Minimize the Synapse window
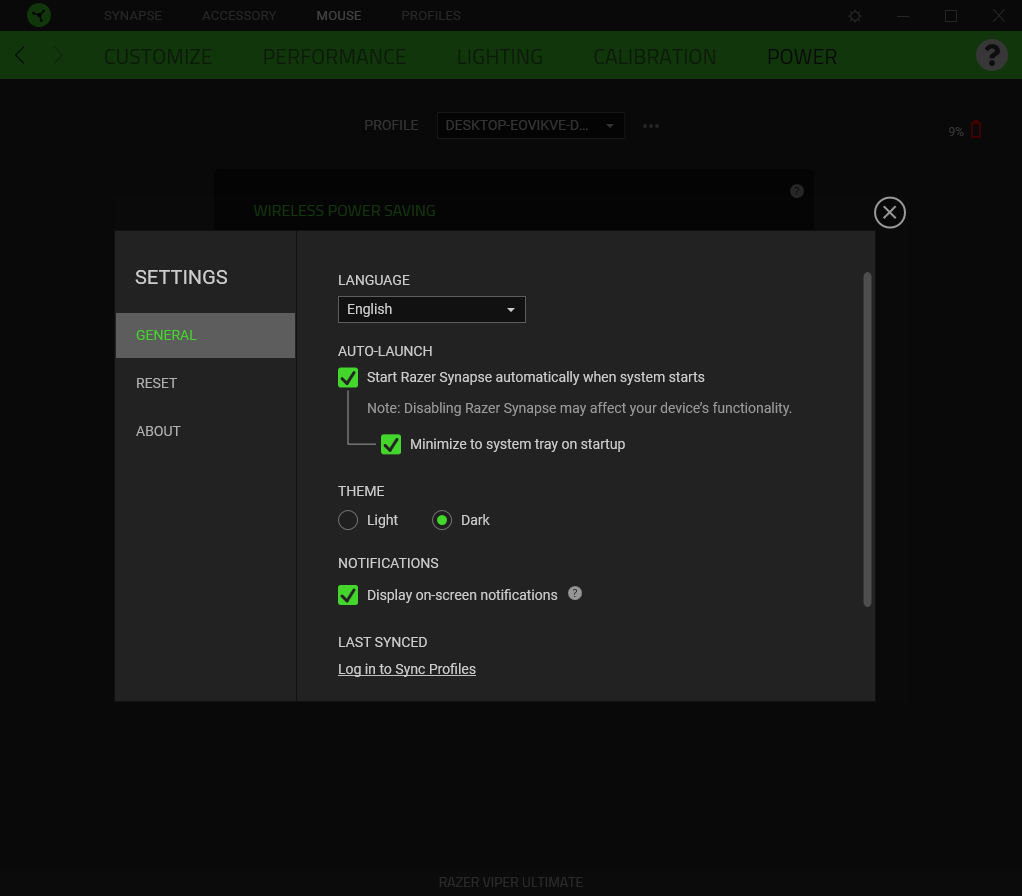The height and width of the screenshot is (896, 1022). [903, 16]
